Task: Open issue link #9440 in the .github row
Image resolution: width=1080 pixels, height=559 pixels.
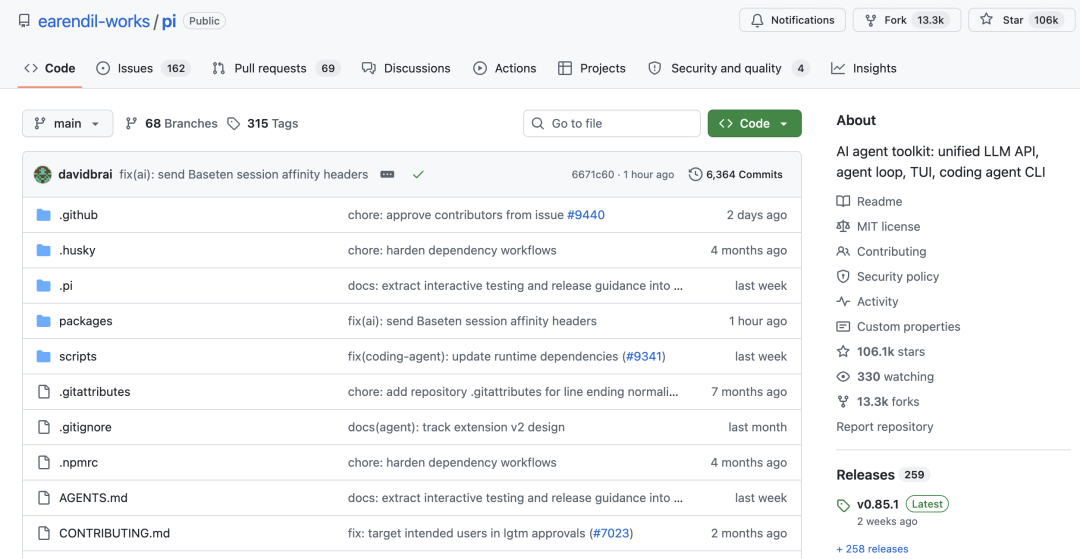Action: 585,215
